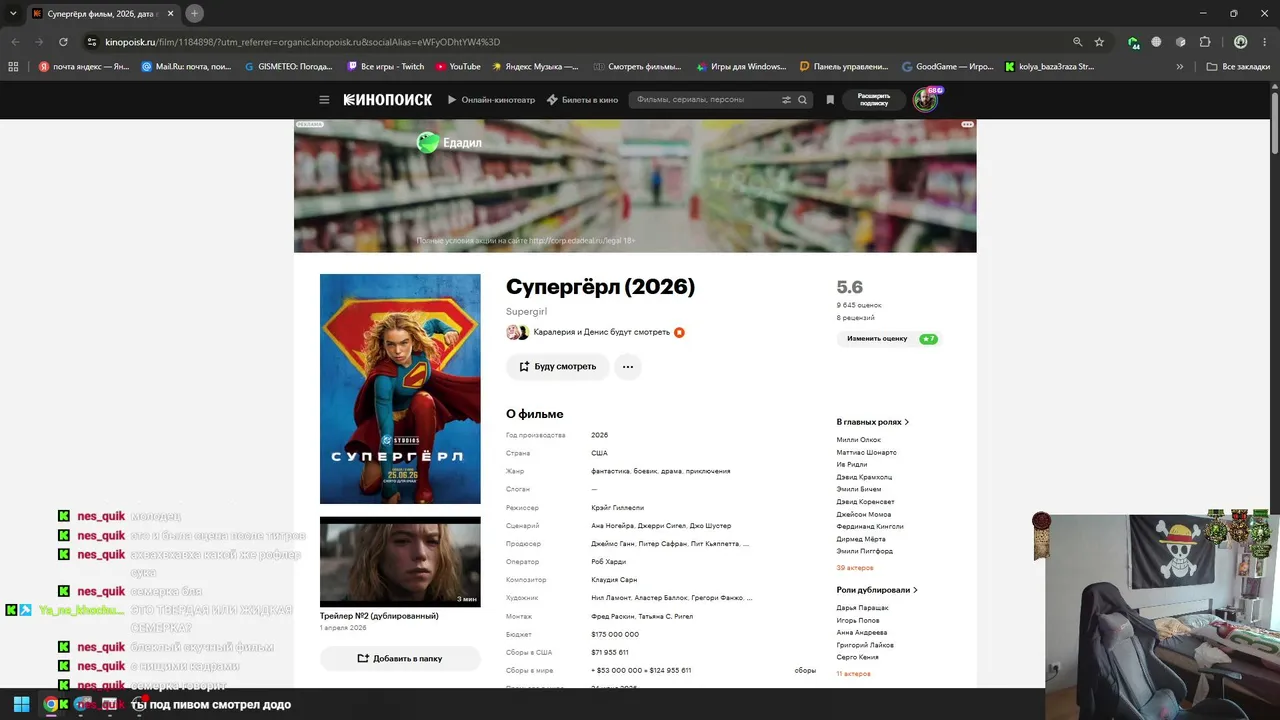
Task: Open 8 рецензий link
Action: pos(856,318)
